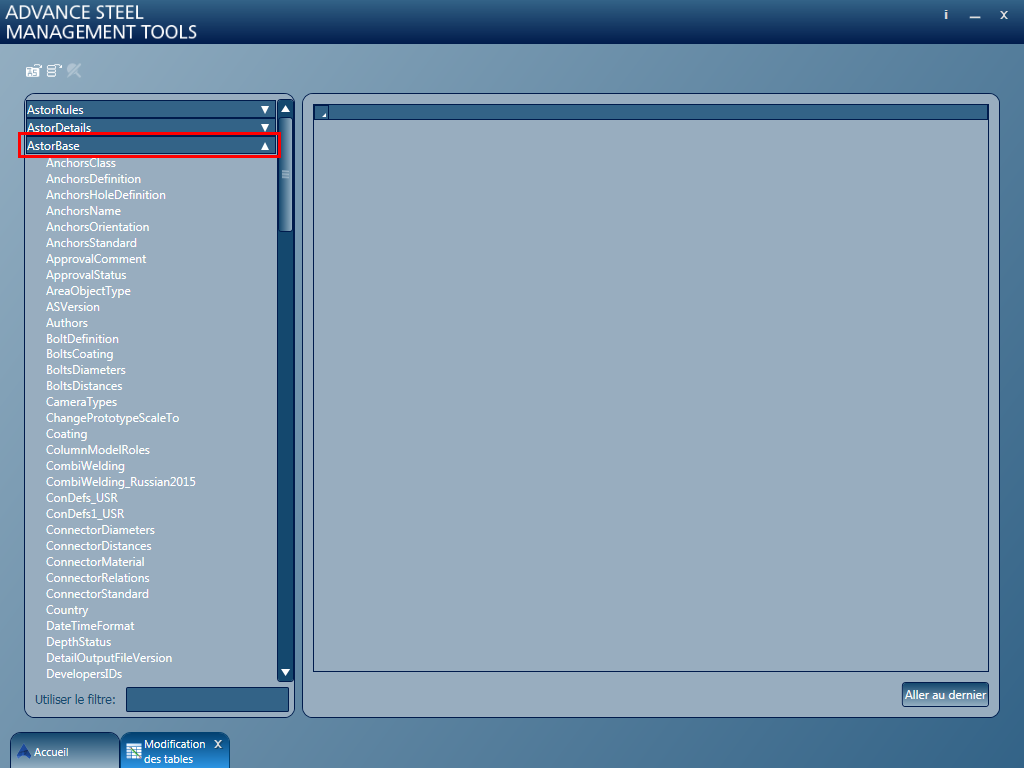Viewport: 1024px width, 768px height.
Task: Open the CombiWelding table
Action: (86, 466)
